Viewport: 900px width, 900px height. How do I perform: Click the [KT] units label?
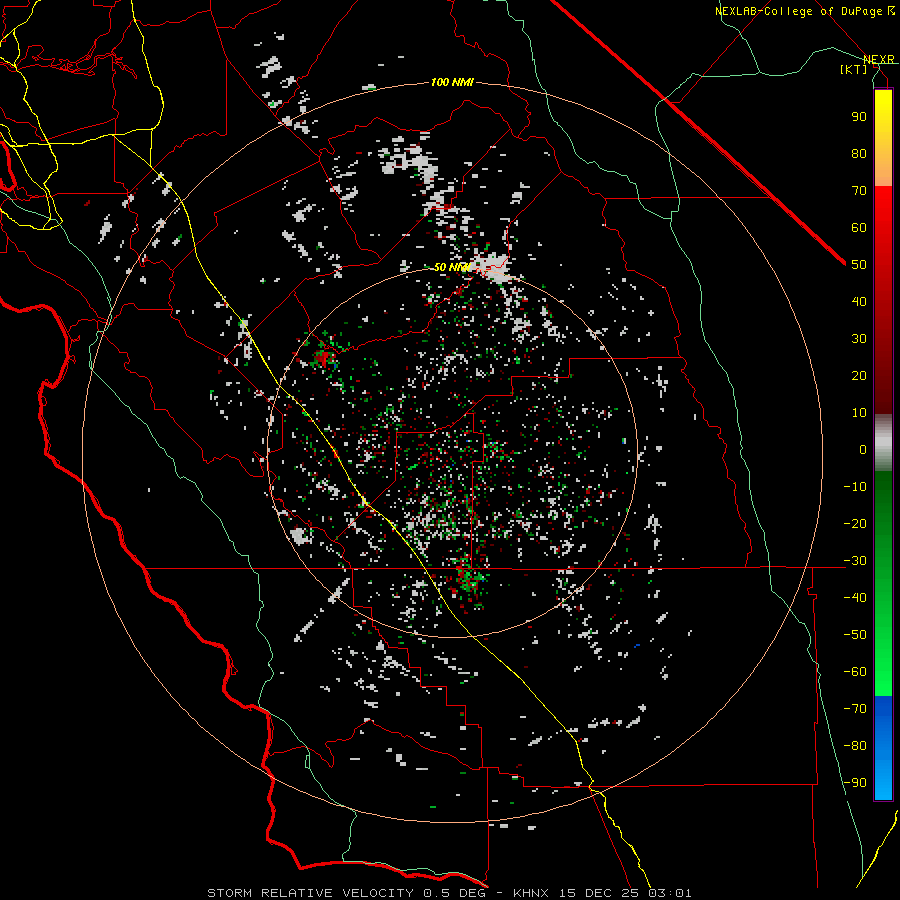click(854, 69)
